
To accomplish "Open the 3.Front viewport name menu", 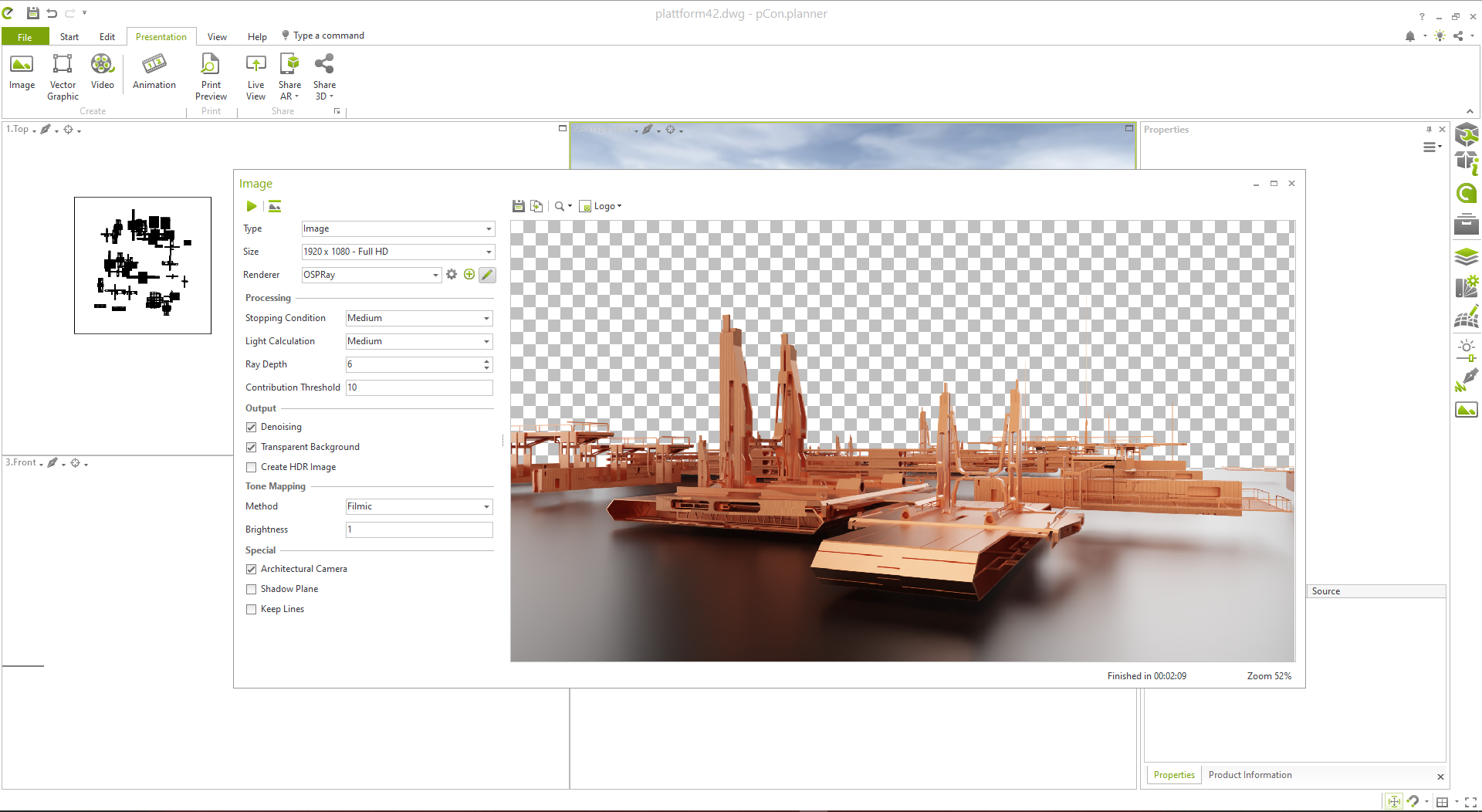I will 24,463.
